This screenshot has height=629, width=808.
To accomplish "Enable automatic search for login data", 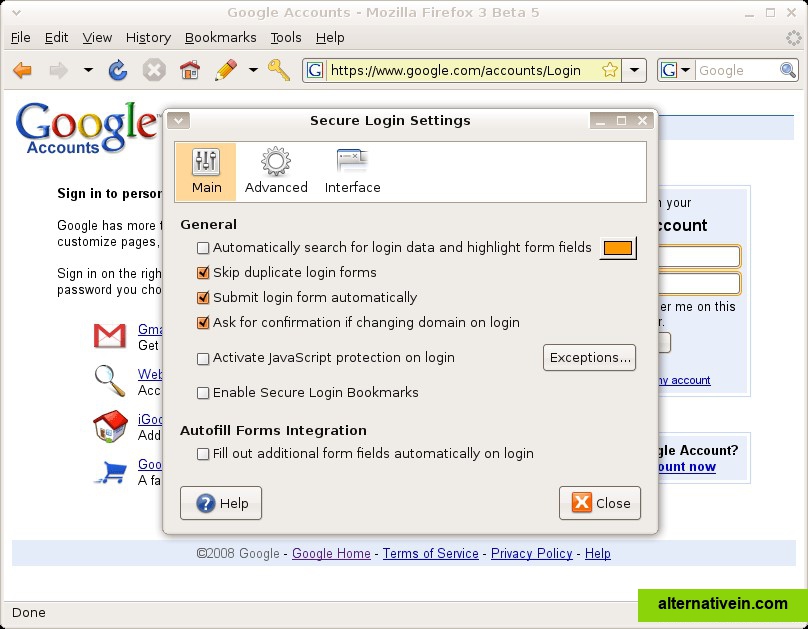I will point(203,248).
